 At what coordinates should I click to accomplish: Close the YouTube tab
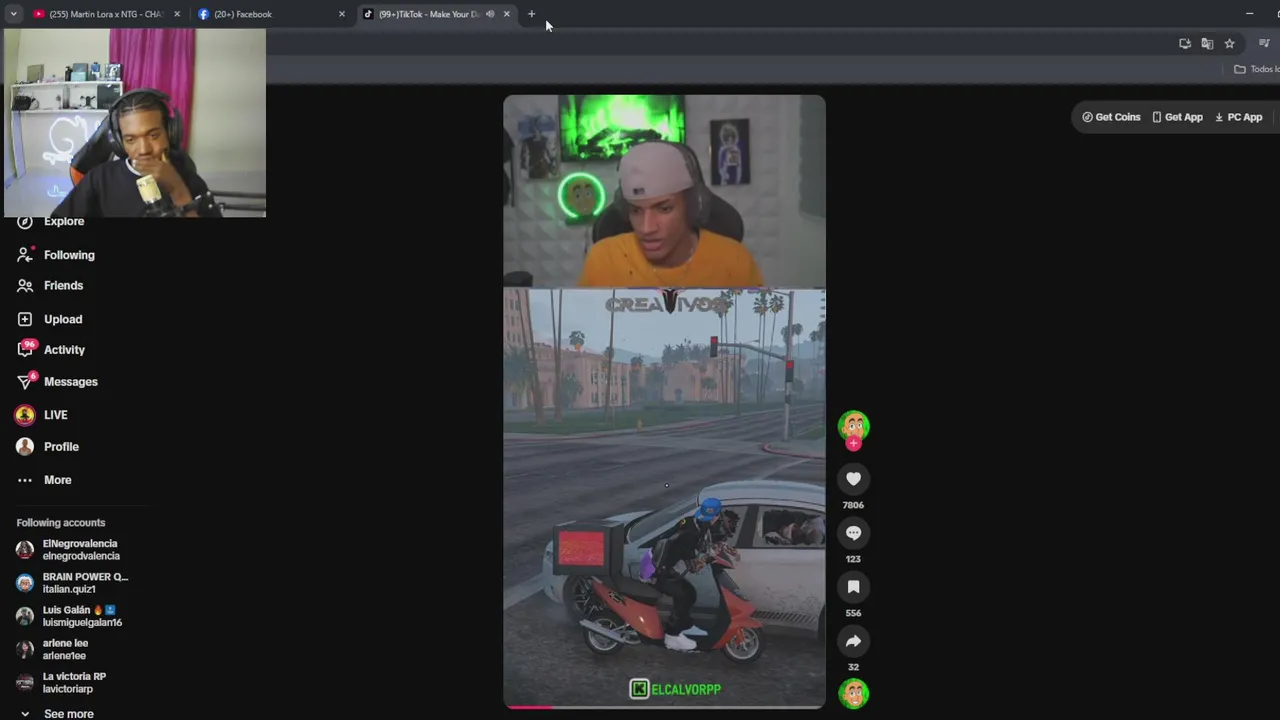click(177, 14)
